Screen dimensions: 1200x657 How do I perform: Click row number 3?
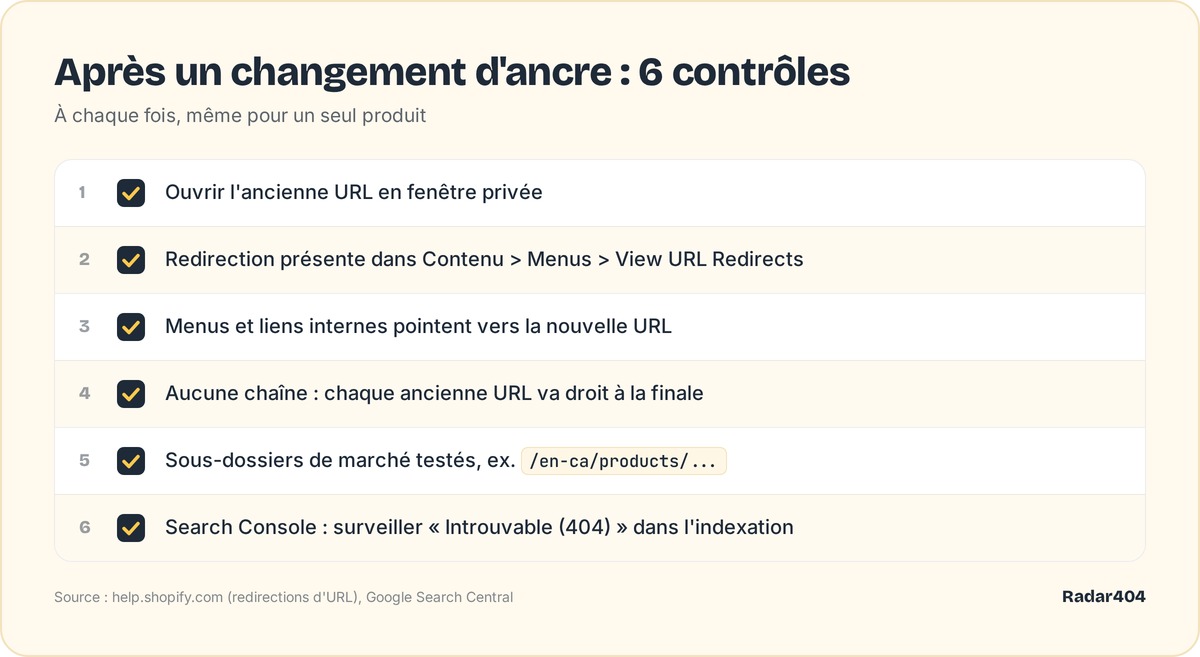[84, 326]
